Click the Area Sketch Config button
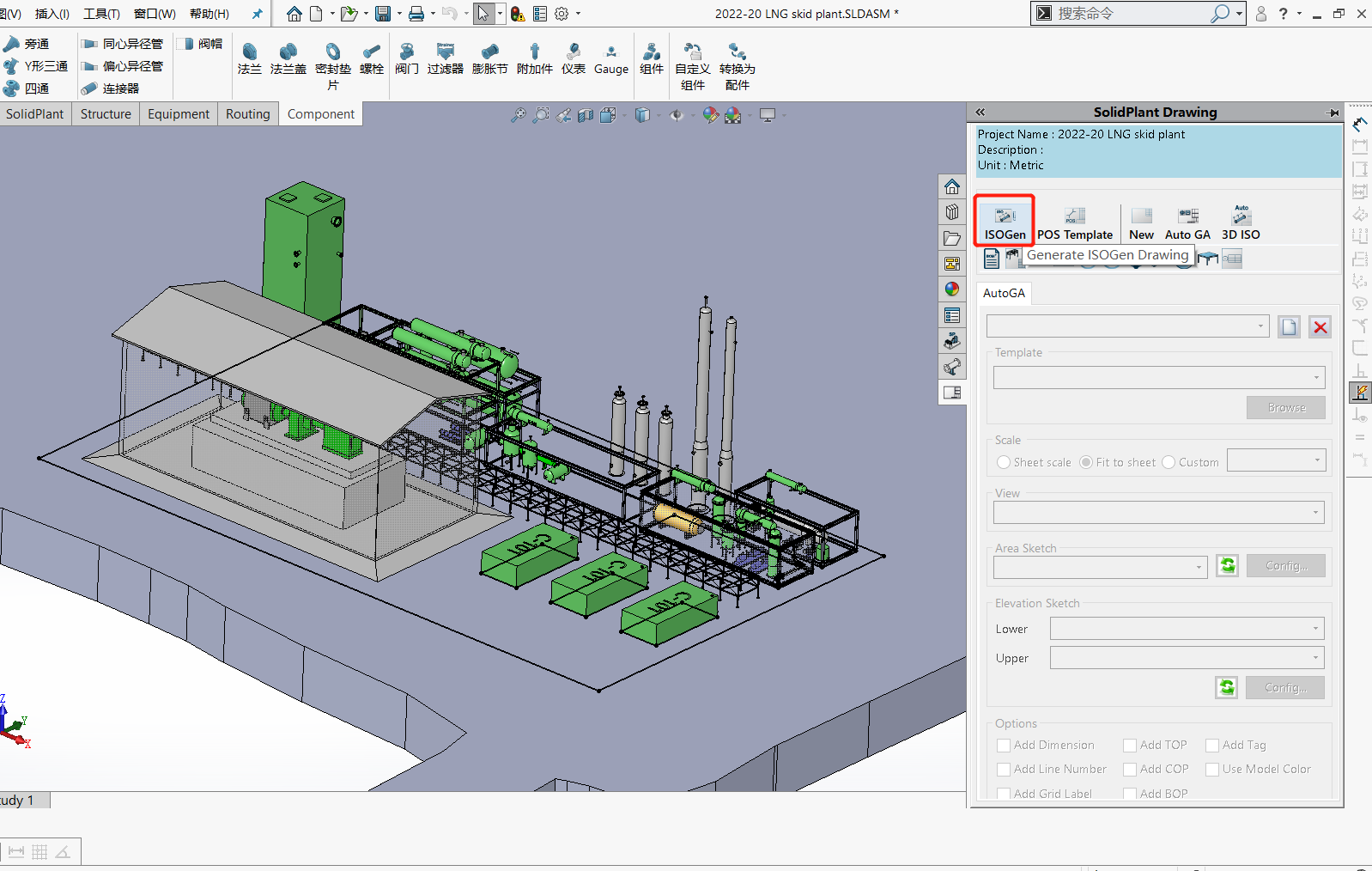 (1285, 565)
